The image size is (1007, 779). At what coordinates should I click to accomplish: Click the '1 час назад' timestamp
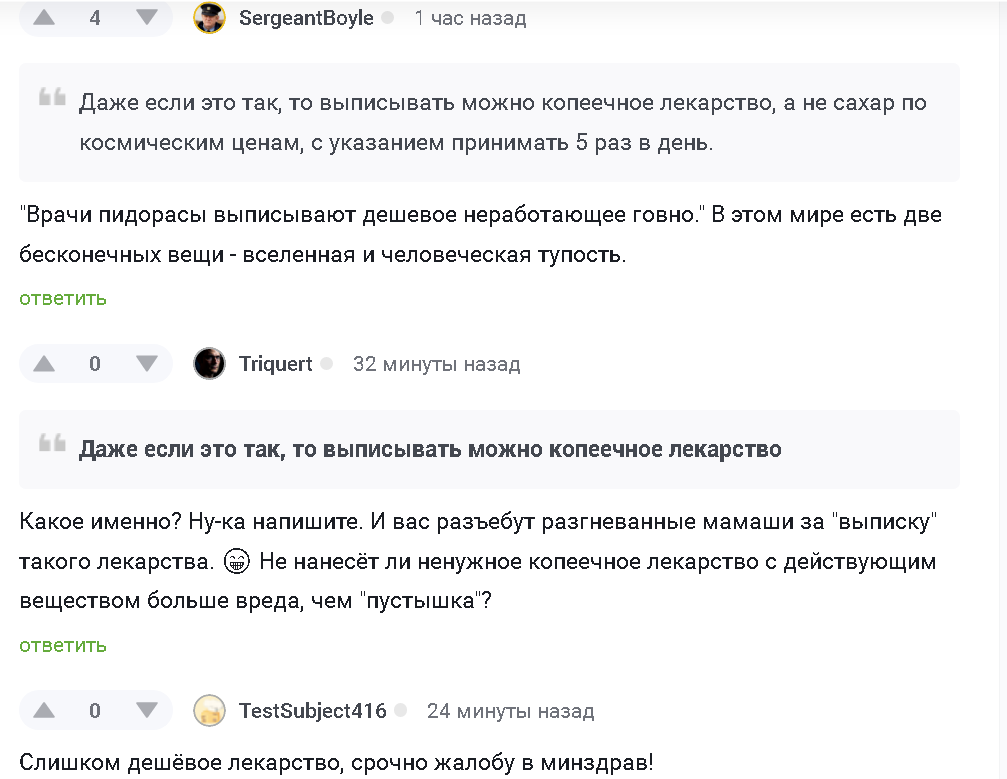coord(470,18)
